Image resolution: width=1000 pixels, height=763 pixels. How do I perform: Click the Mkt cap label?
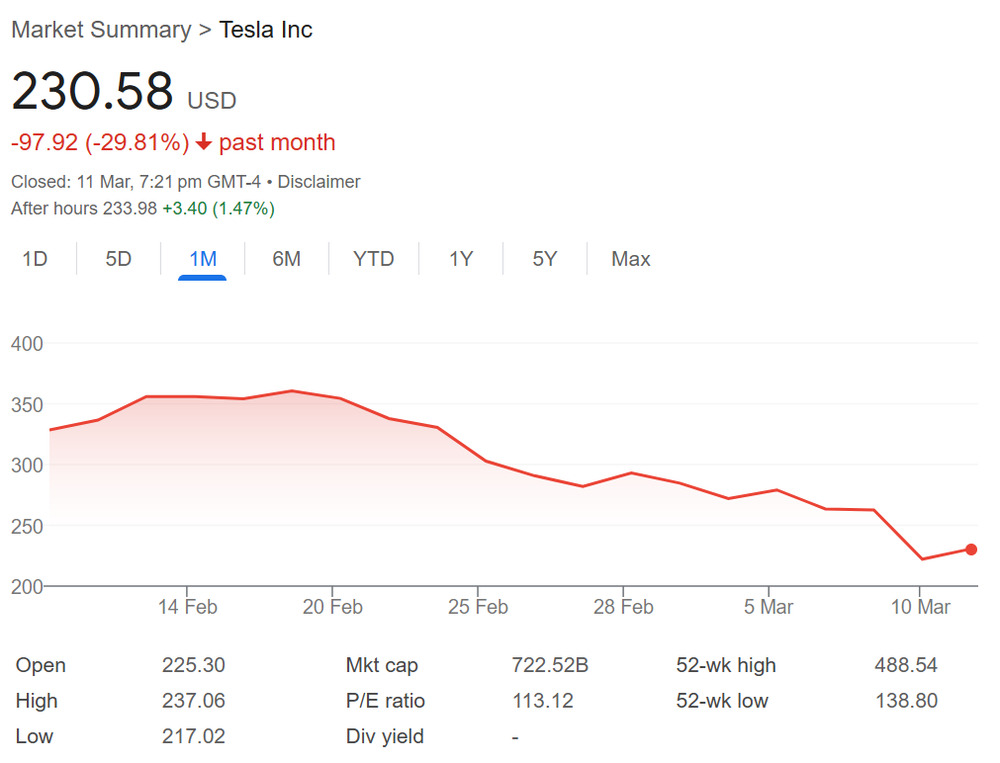381,665
